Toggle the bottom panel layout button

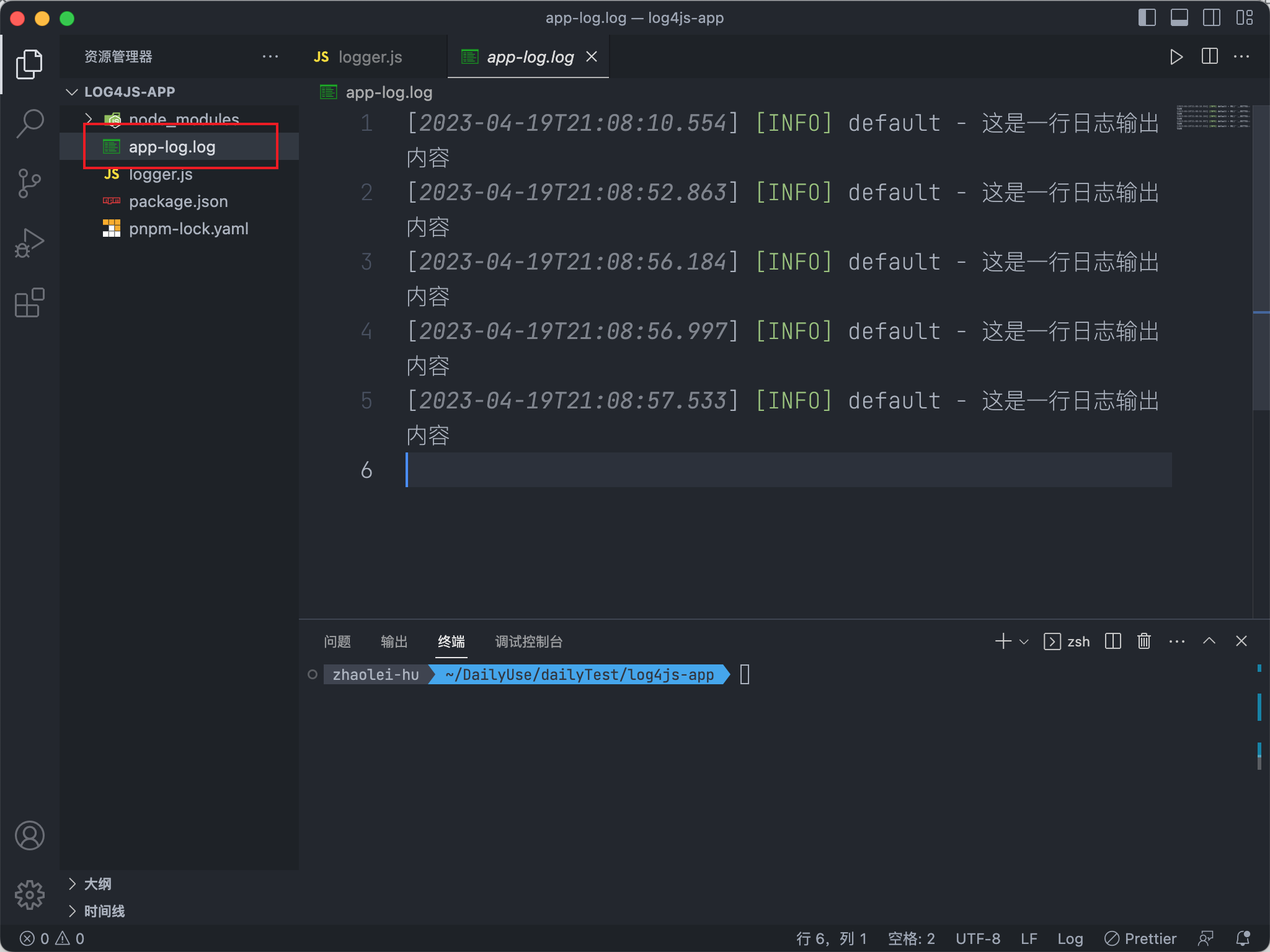tap(1179, 18)
